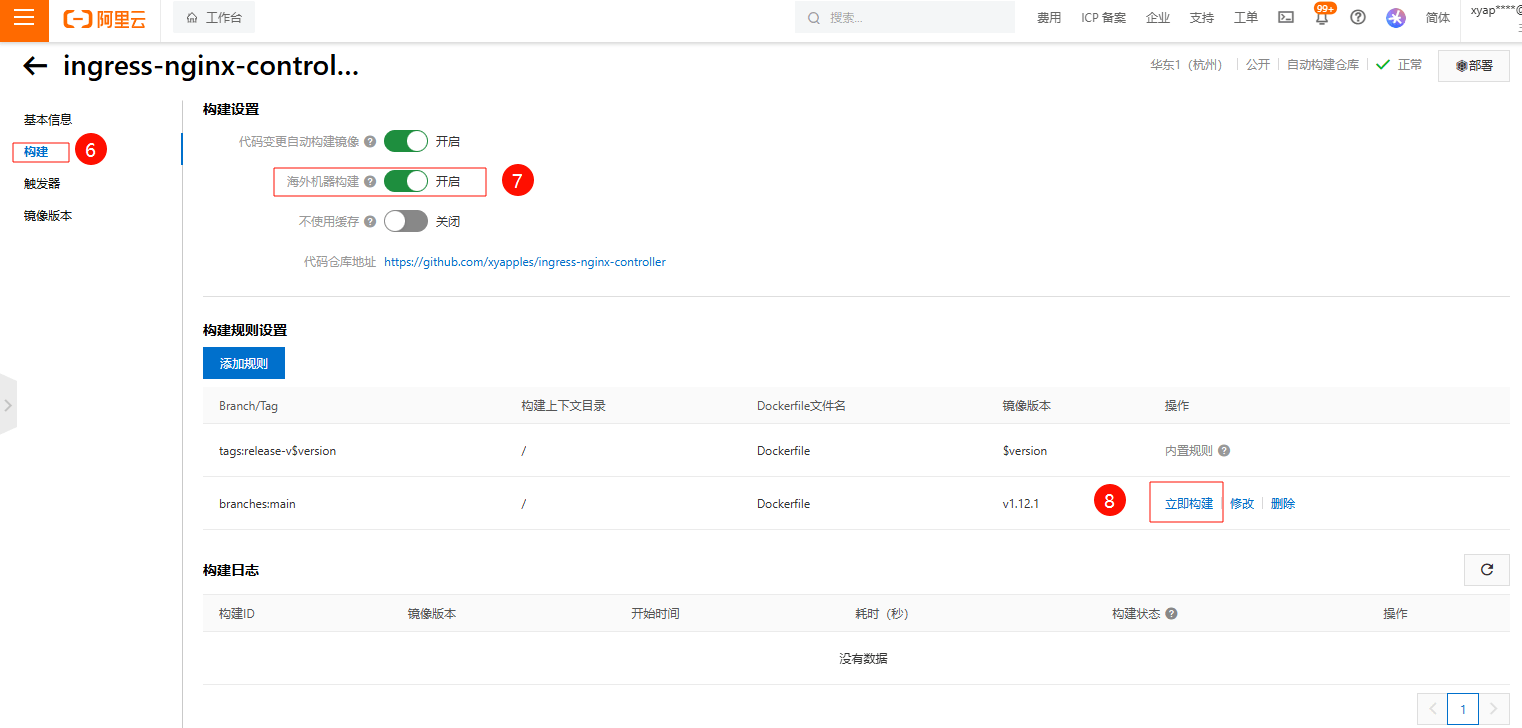Screen dimensions: 1522x728
Task: Click the help question mark in top bar
Action: pyautogui.click(x=1357, y=18)
